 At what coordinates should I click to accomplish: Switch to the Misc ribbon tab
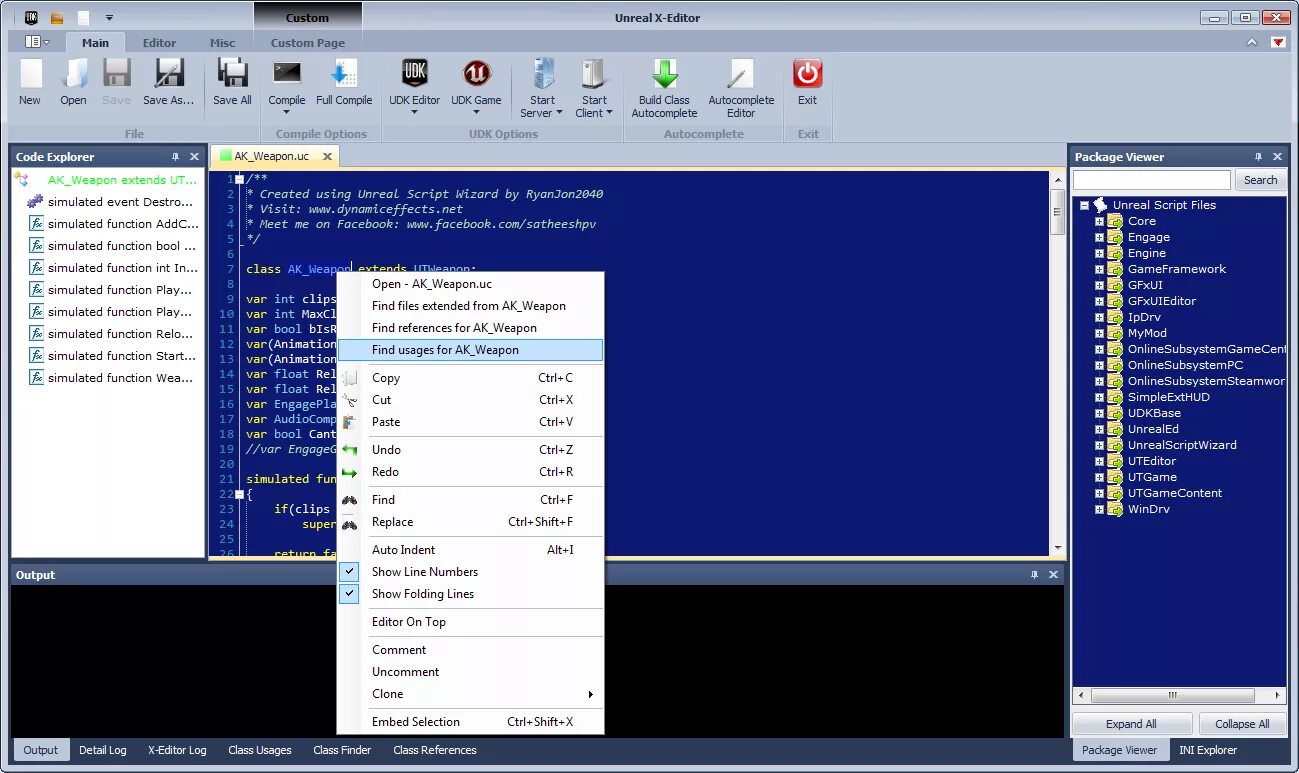pos(223,43)
